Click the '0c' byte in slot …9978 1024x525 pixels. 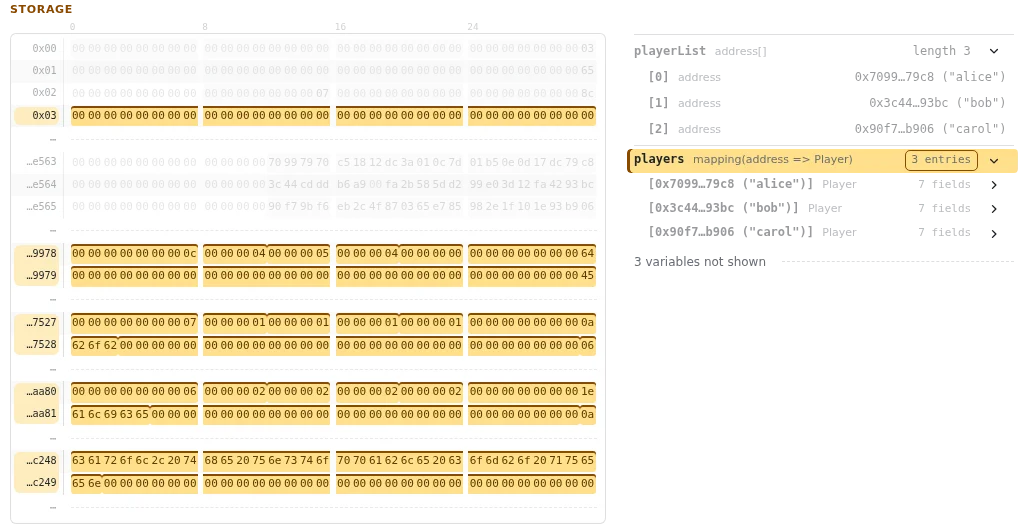tap(189, 253)
